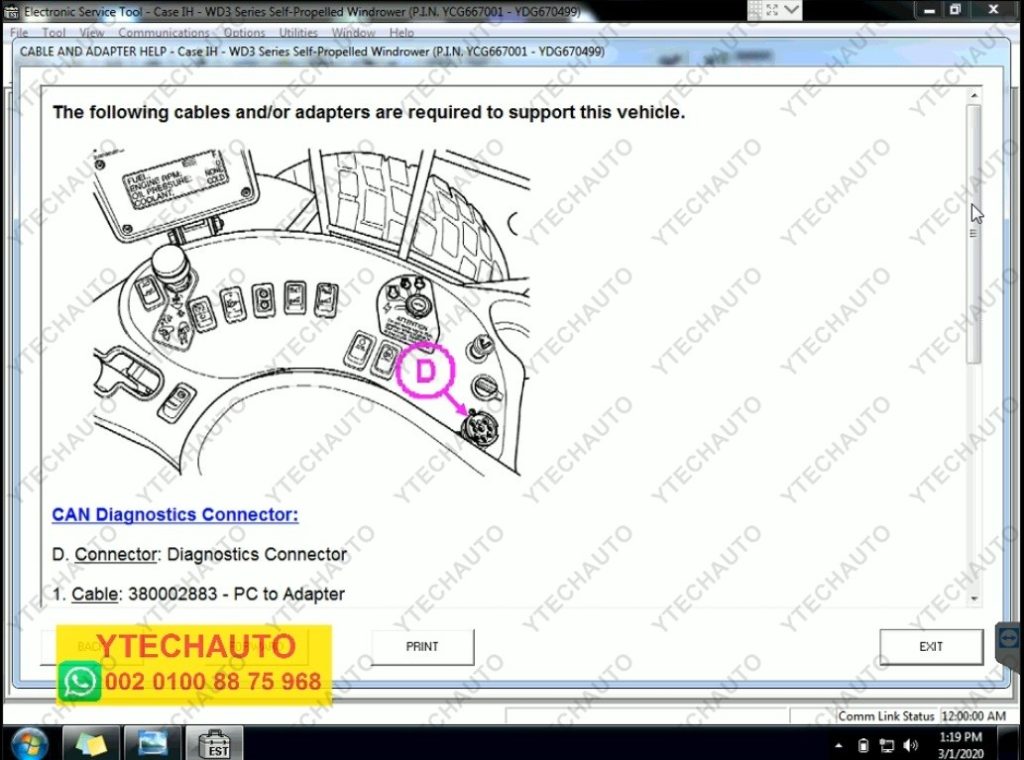Open the View menu
Viewport: 1024px width, 760px height.
(x=91, y=33)
